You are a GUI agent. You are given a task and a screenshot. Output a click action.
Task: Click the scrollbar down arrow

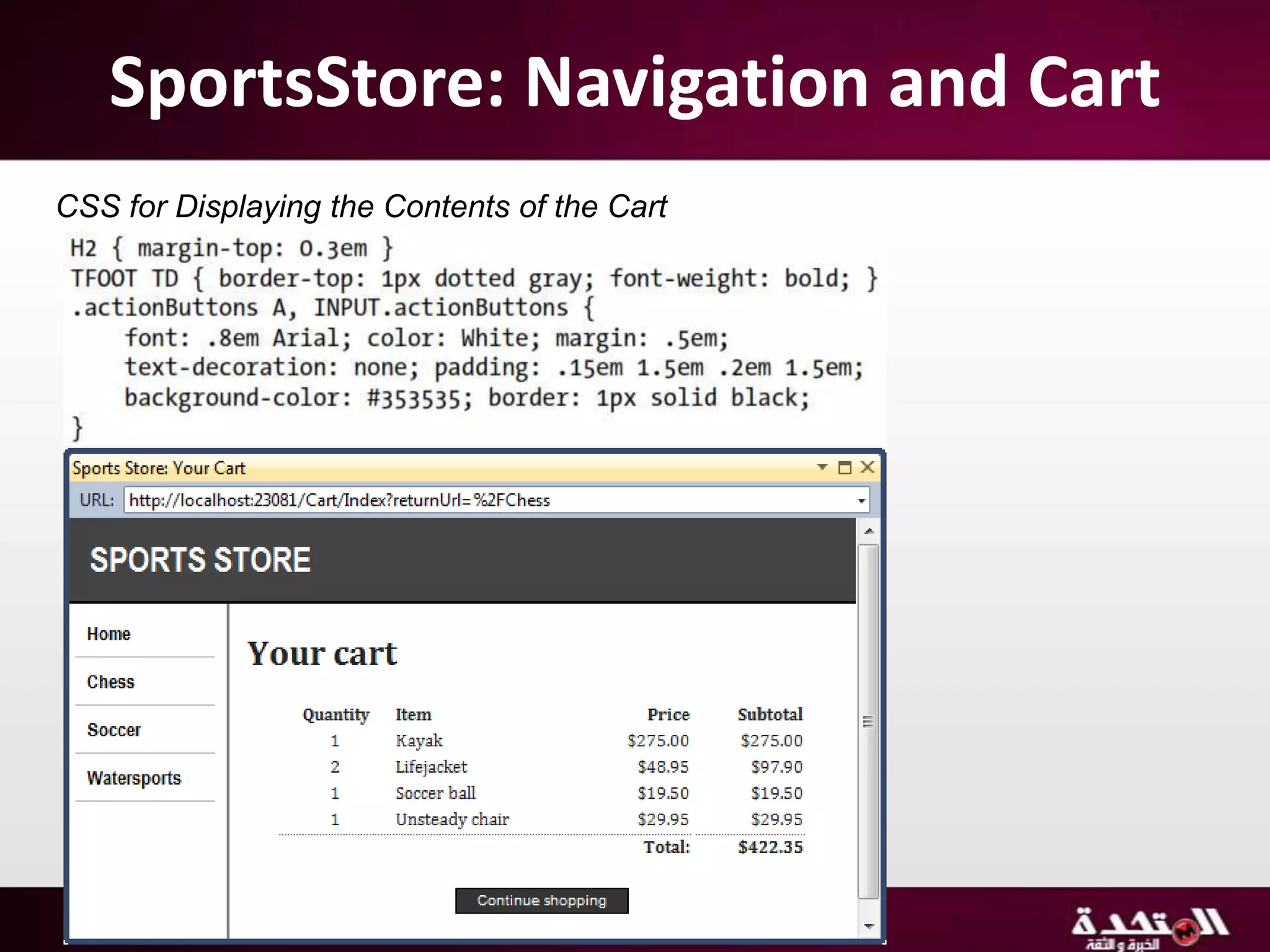click(x=869, y=927)
